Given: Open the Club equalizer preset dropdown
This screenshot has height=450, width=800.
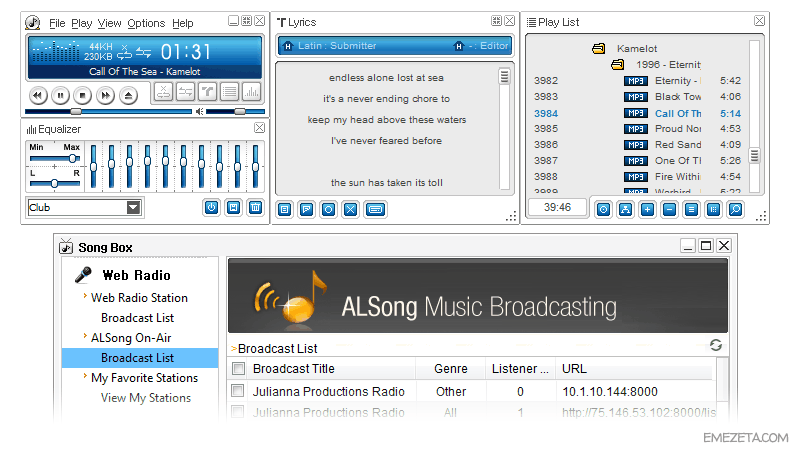Looking at the screenshot, I should point(134,207).
